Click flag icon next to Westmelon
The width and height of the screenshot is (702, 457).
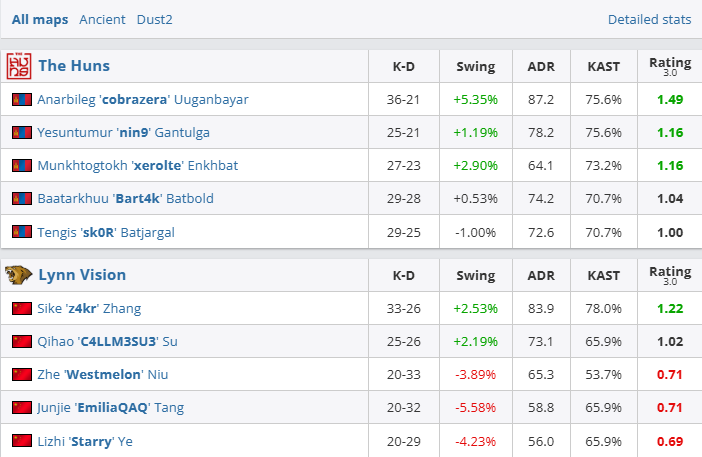coord(21,374)
